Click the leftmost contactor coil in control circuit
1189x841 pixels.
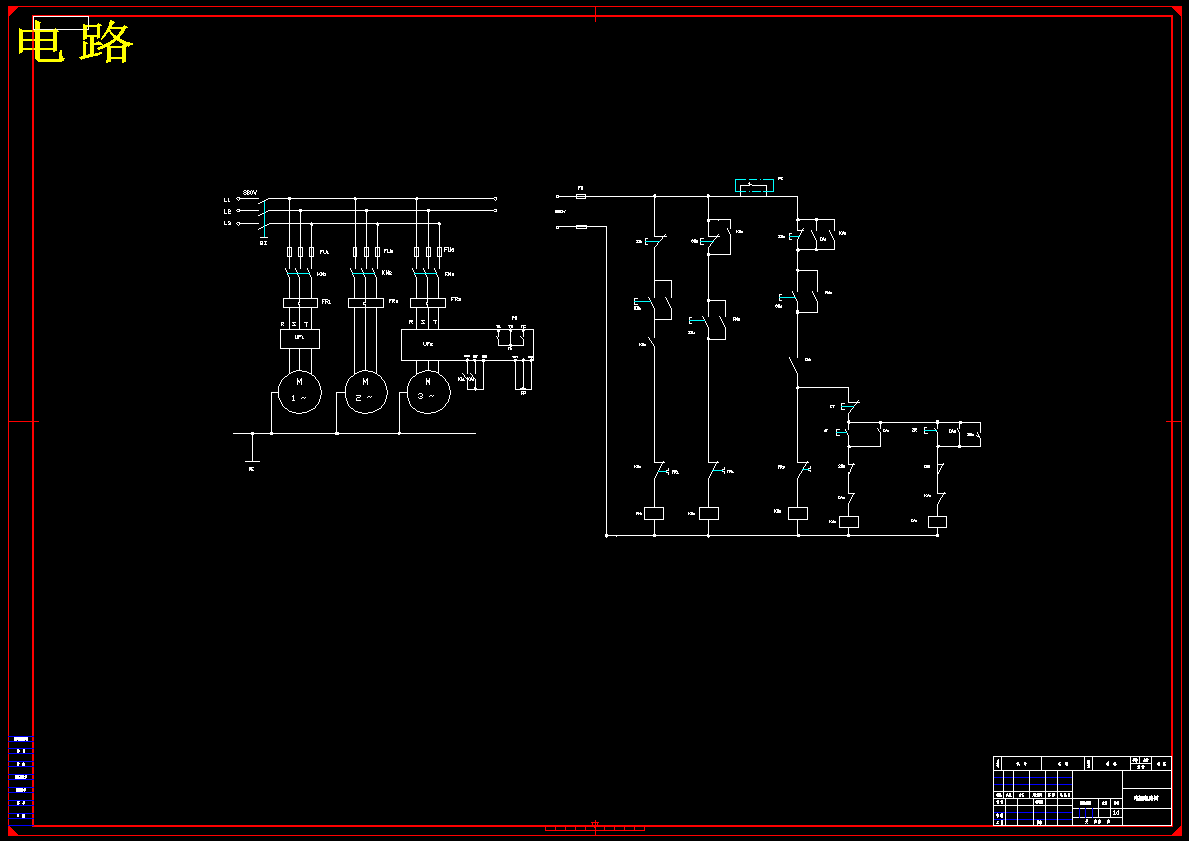(x=654, y=513)
